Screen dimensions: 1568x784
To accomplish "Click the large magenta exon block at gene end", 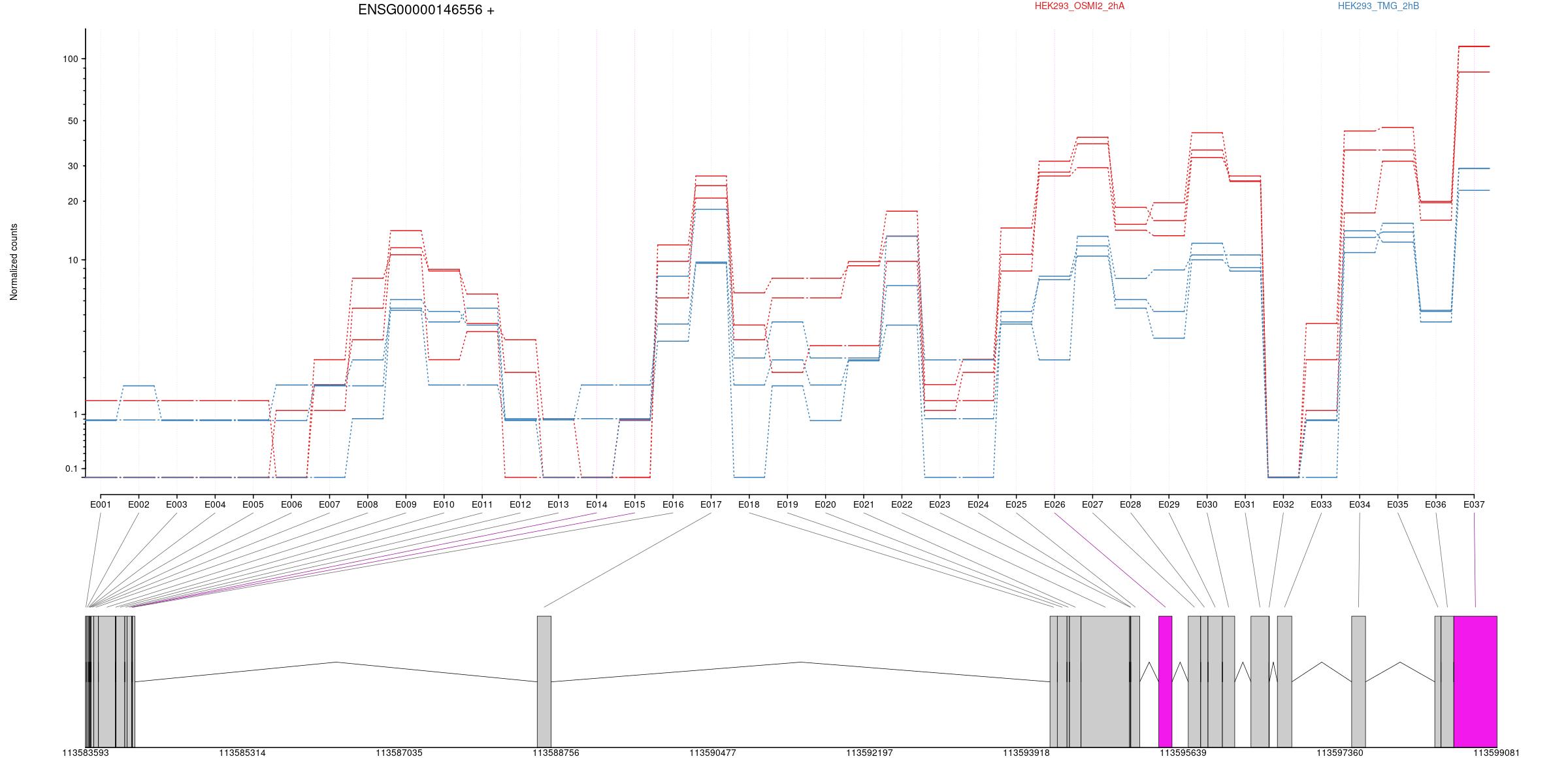I will click(x=1475, y=681).
